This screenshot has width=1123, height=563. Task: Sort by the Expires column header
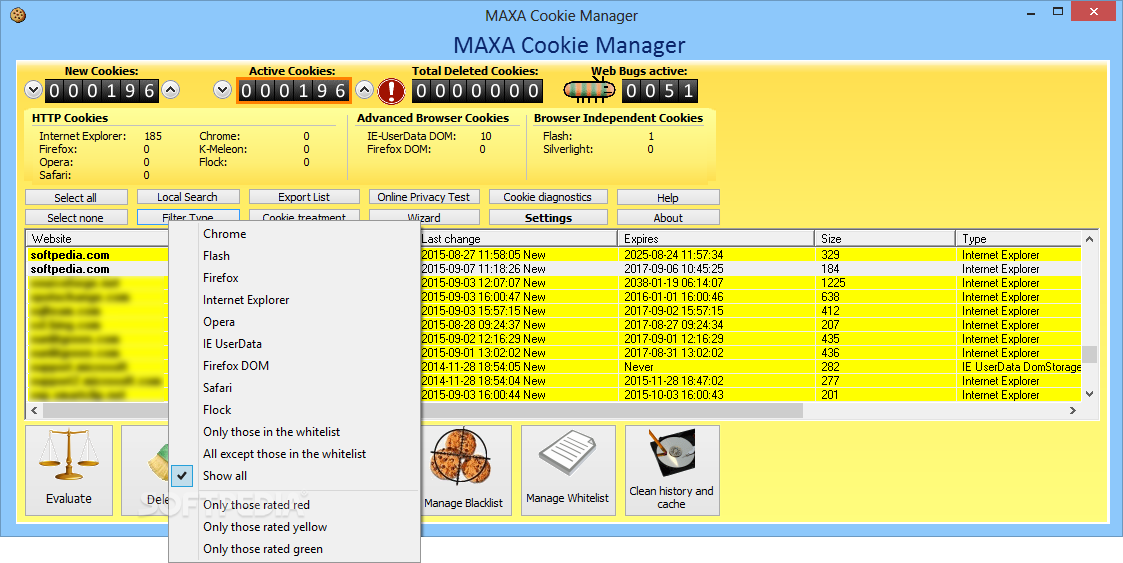[x=715, y=239]
